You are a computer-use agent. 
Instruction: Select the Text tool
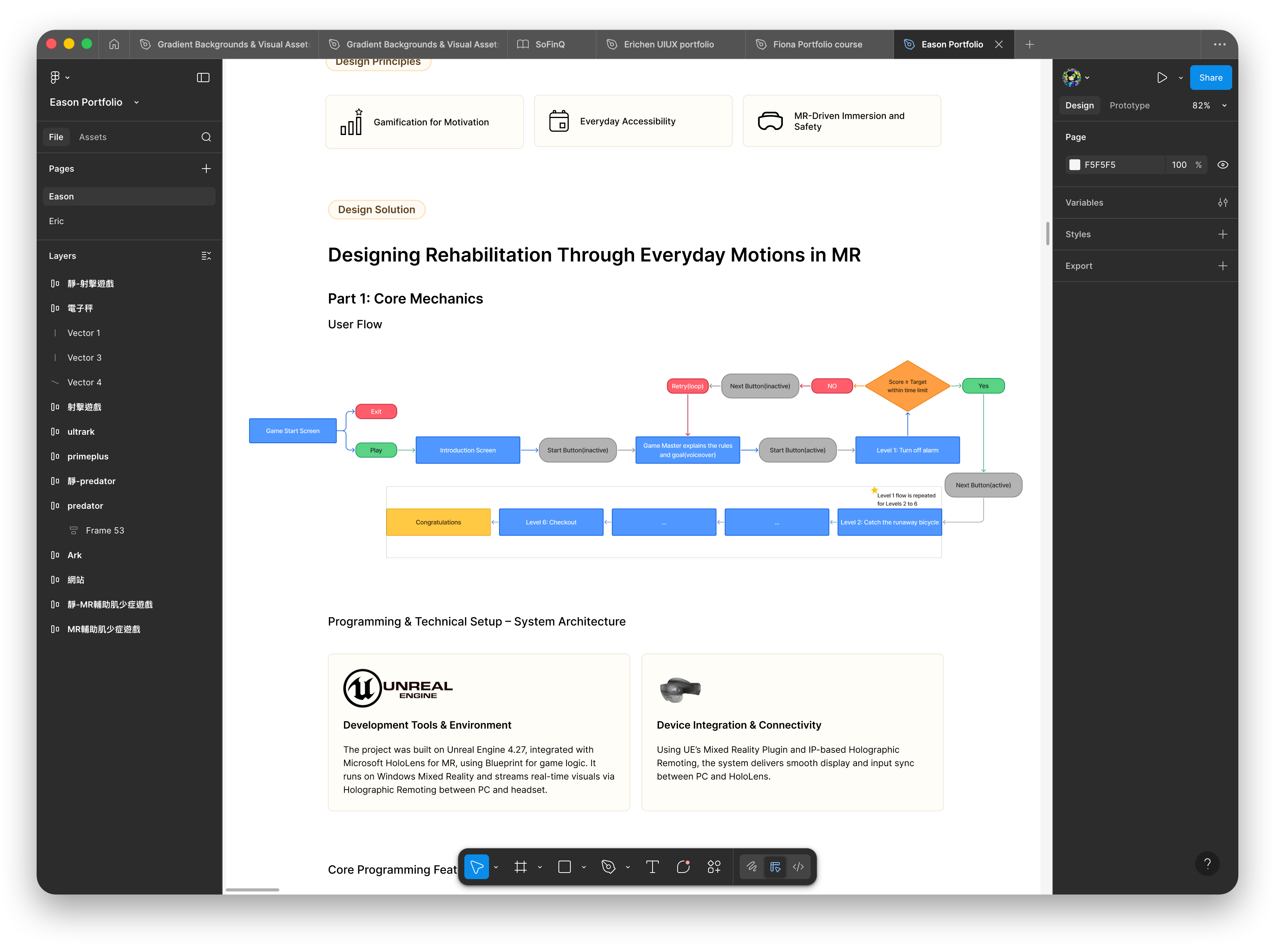[x=652, y=867]
